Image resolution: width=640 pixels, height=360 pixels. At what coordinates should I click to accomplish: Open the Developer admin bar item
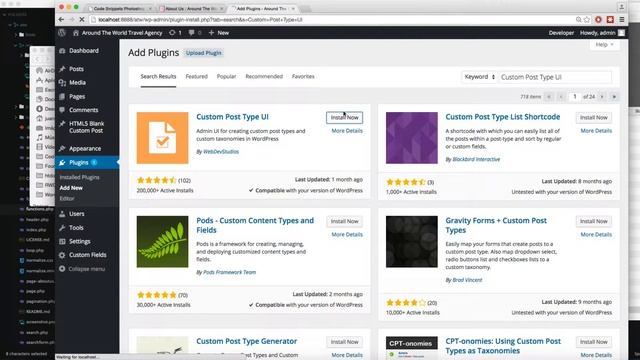pos(561,33)
